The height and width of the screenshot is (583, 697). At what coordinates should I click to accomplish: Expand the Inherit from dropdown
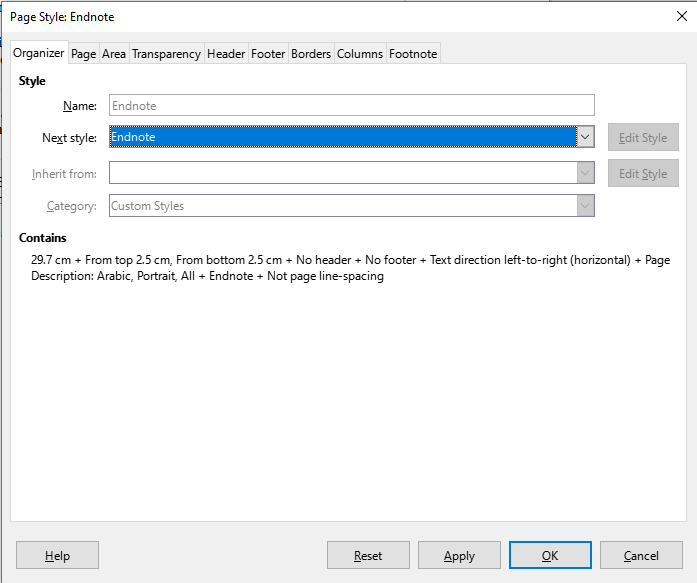(x=585, y=173)
